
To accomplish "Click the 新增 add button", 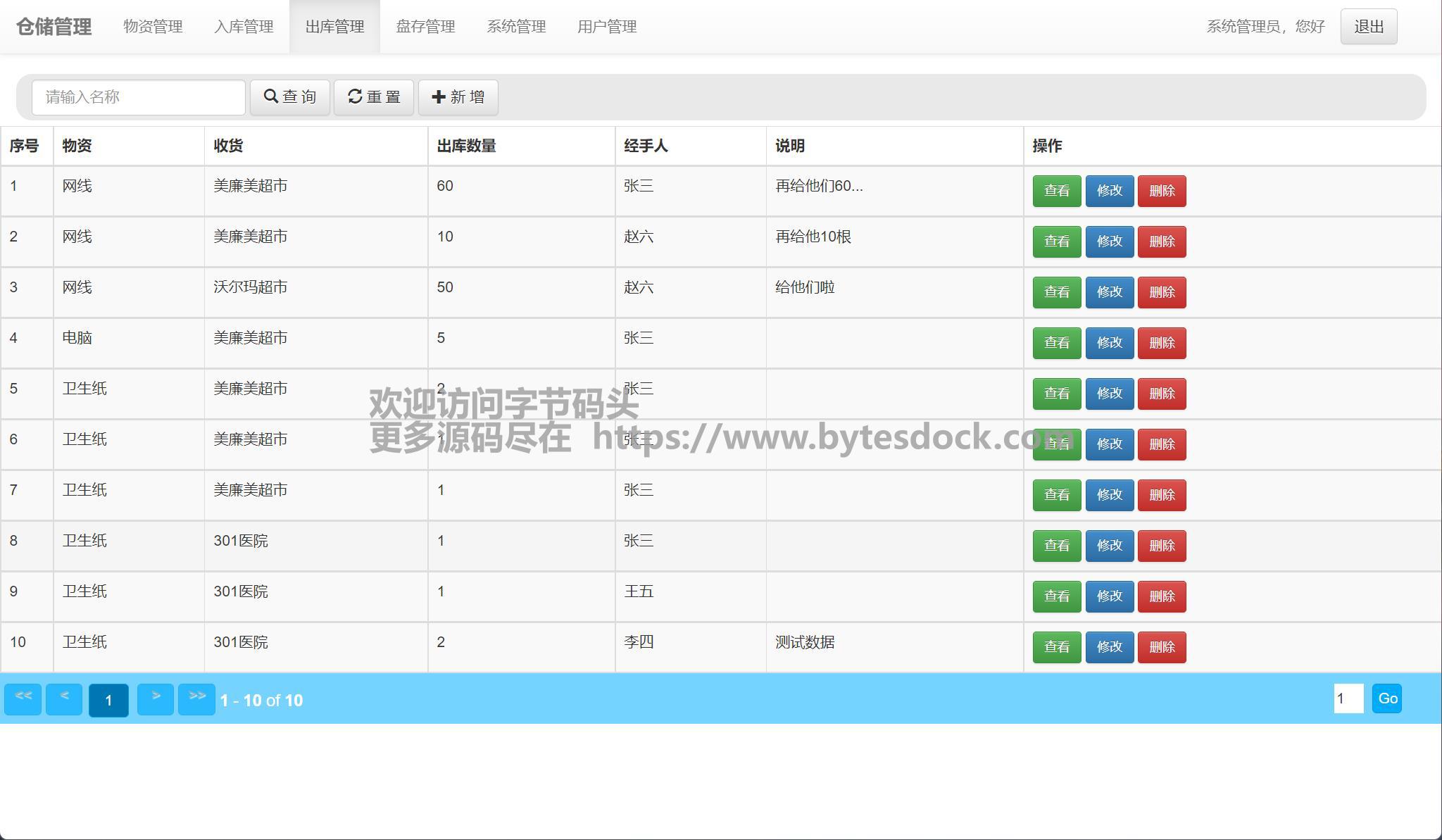I will point(458,97).
